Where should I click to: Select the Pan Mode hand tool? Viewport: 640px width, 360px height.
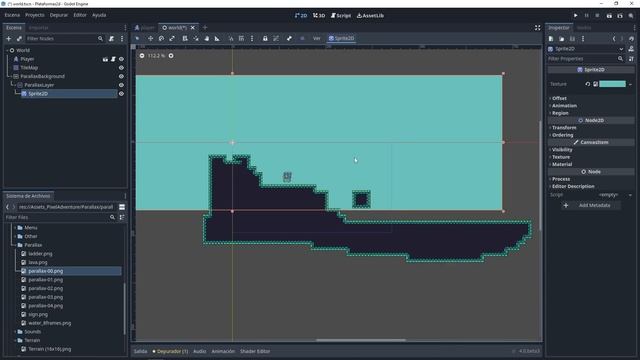pos(207,38)
